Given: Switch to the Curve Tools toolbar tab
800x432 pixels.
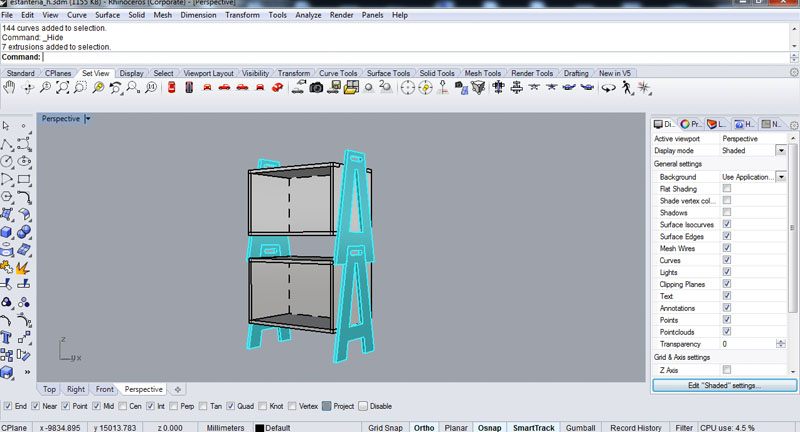Looking at the screenshot, I should [338, 73].
